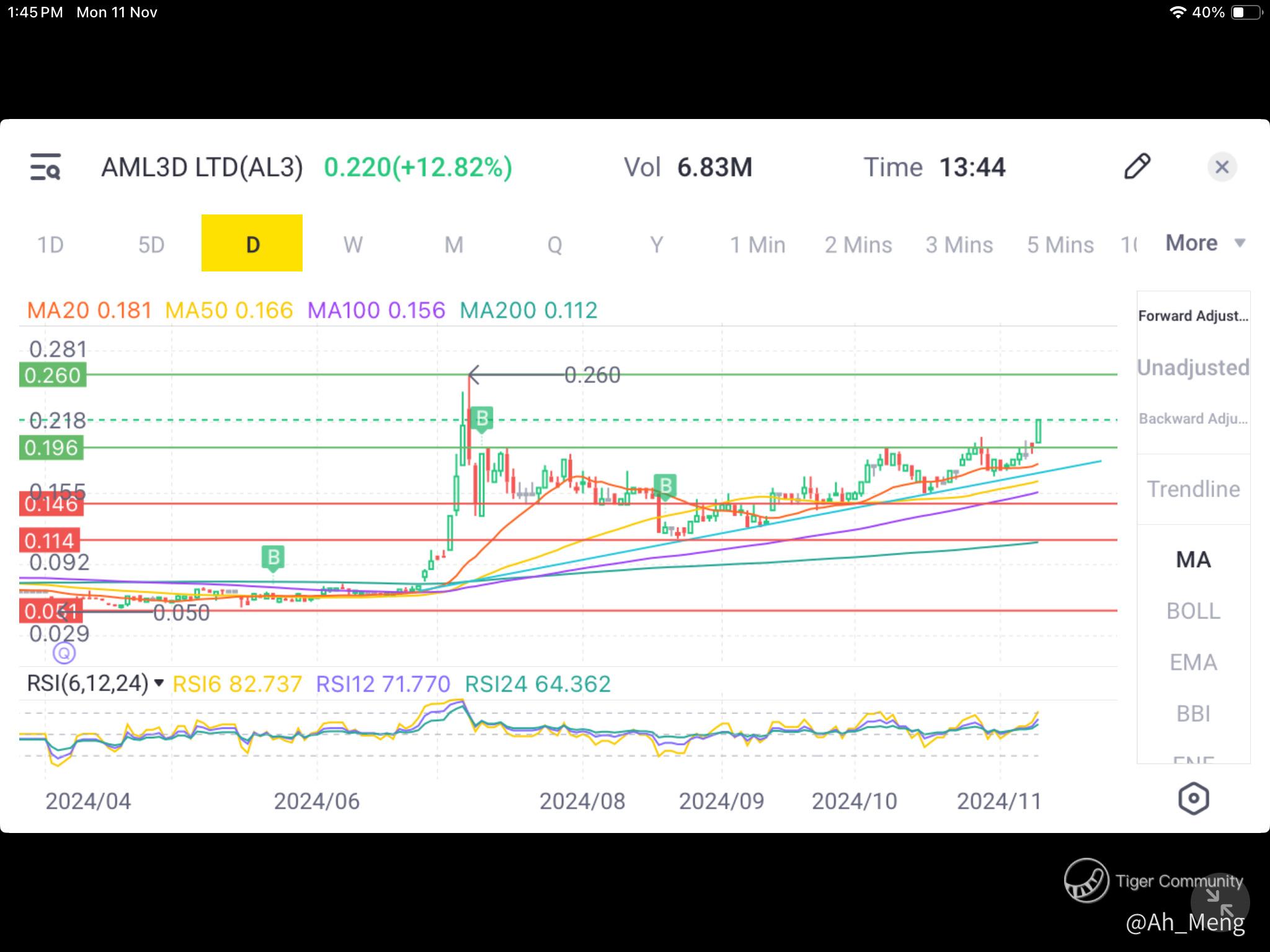The width and height of the screenshot is (1270, 952).
Task: Open the RSI(6,12,24) indicator dropdown
Action: (x=95, y=684)
